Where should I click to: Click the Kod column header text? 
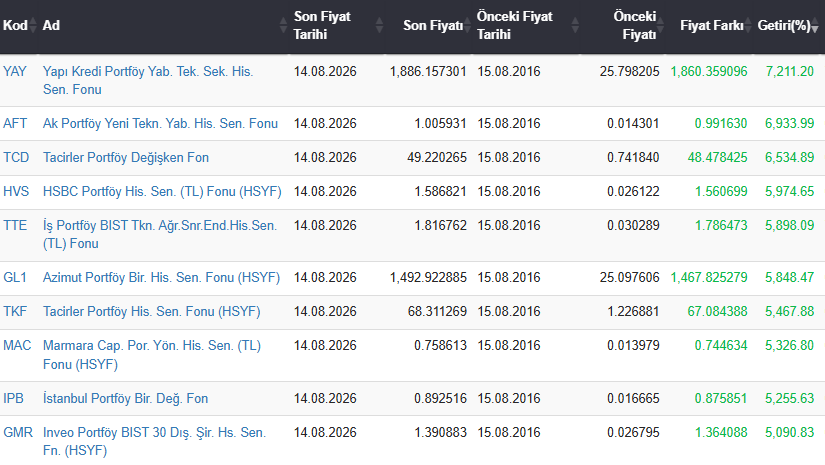tap(15, 25)
